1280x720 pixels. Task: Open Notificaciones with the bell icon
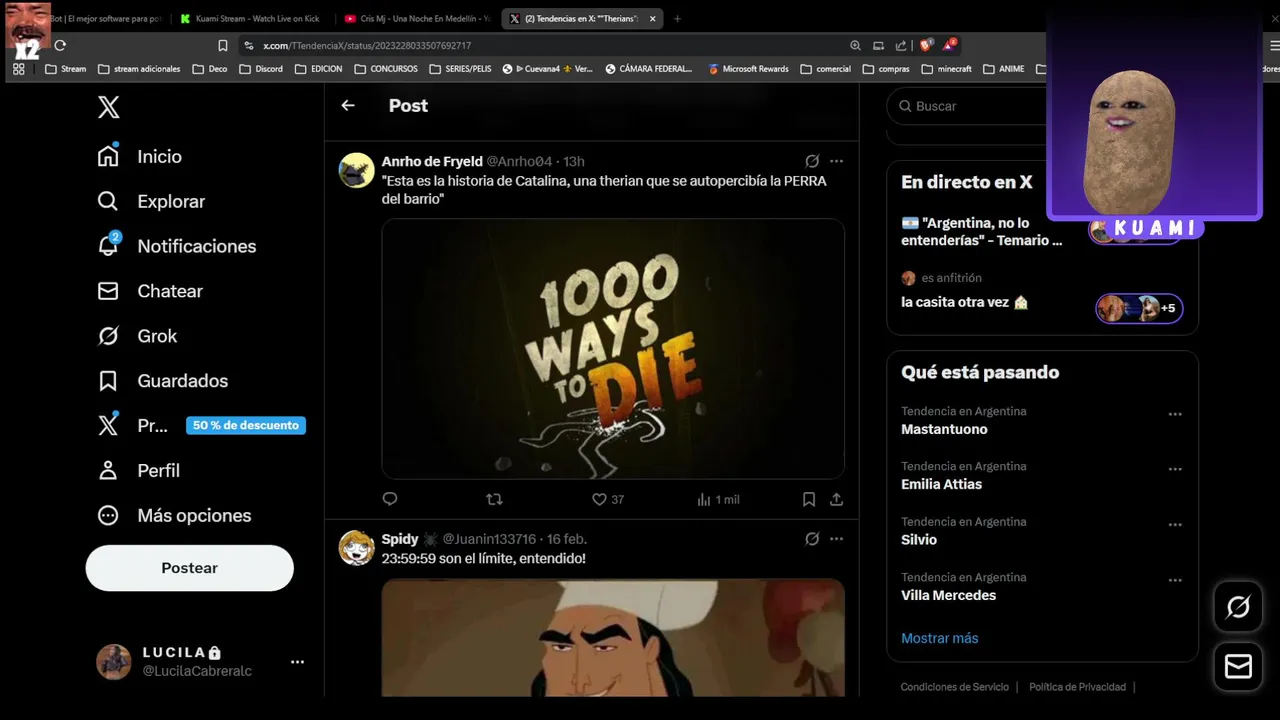click(177, 246)
